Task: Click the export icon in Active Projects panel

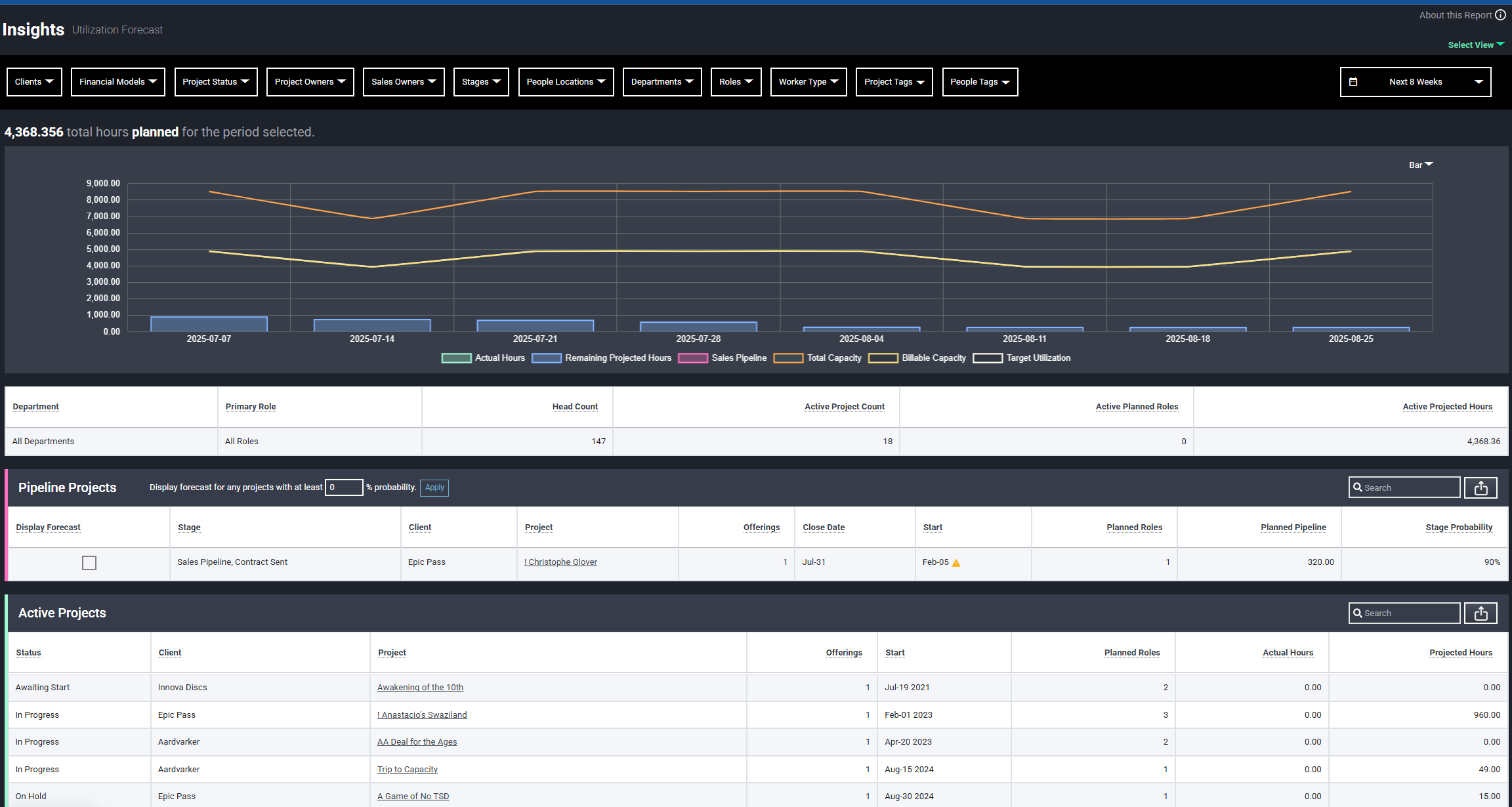Action: tap(1480, 613)
